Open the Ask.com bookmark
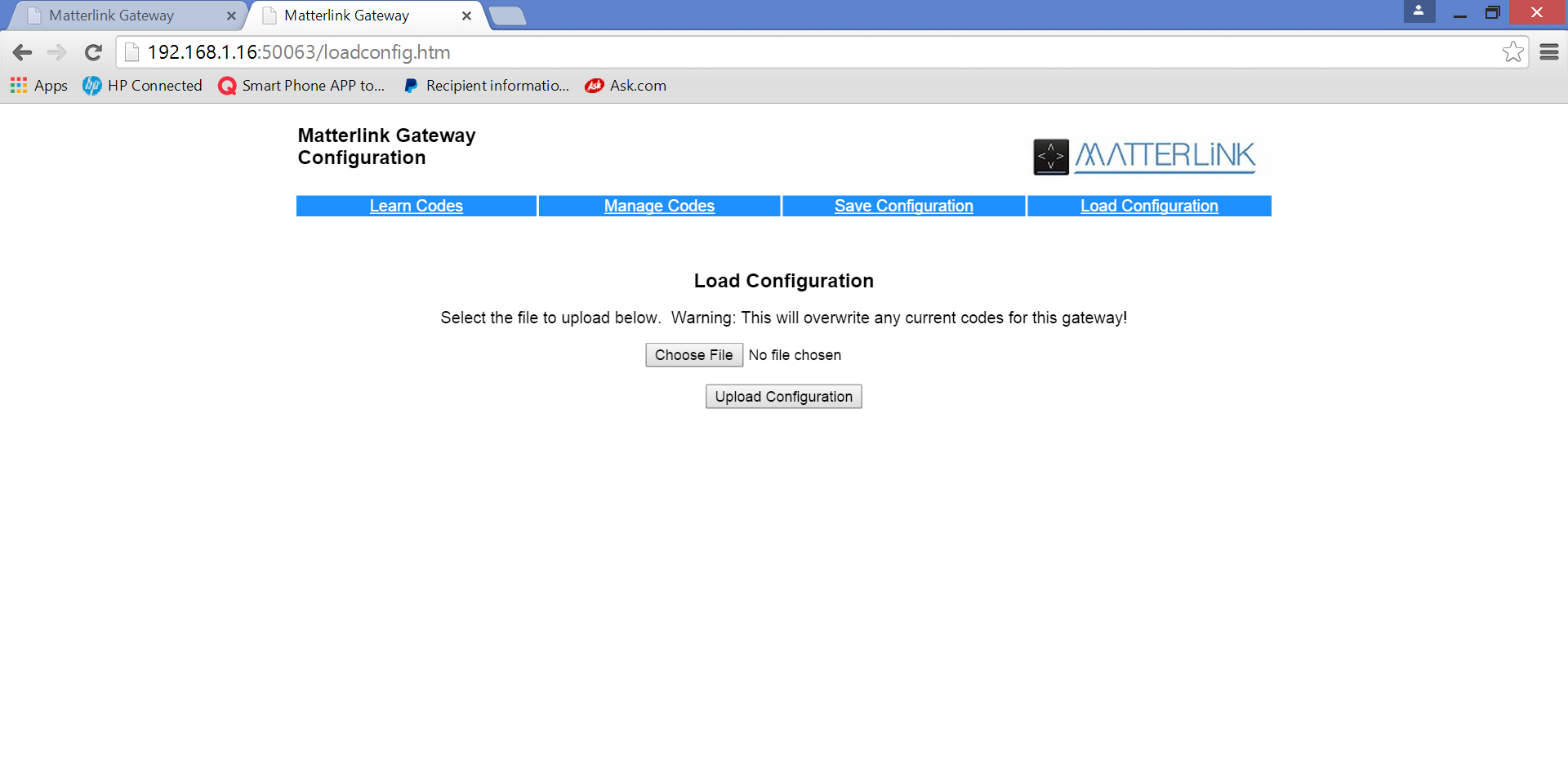This screenshot has width=1568, height=769. [626, 85]
